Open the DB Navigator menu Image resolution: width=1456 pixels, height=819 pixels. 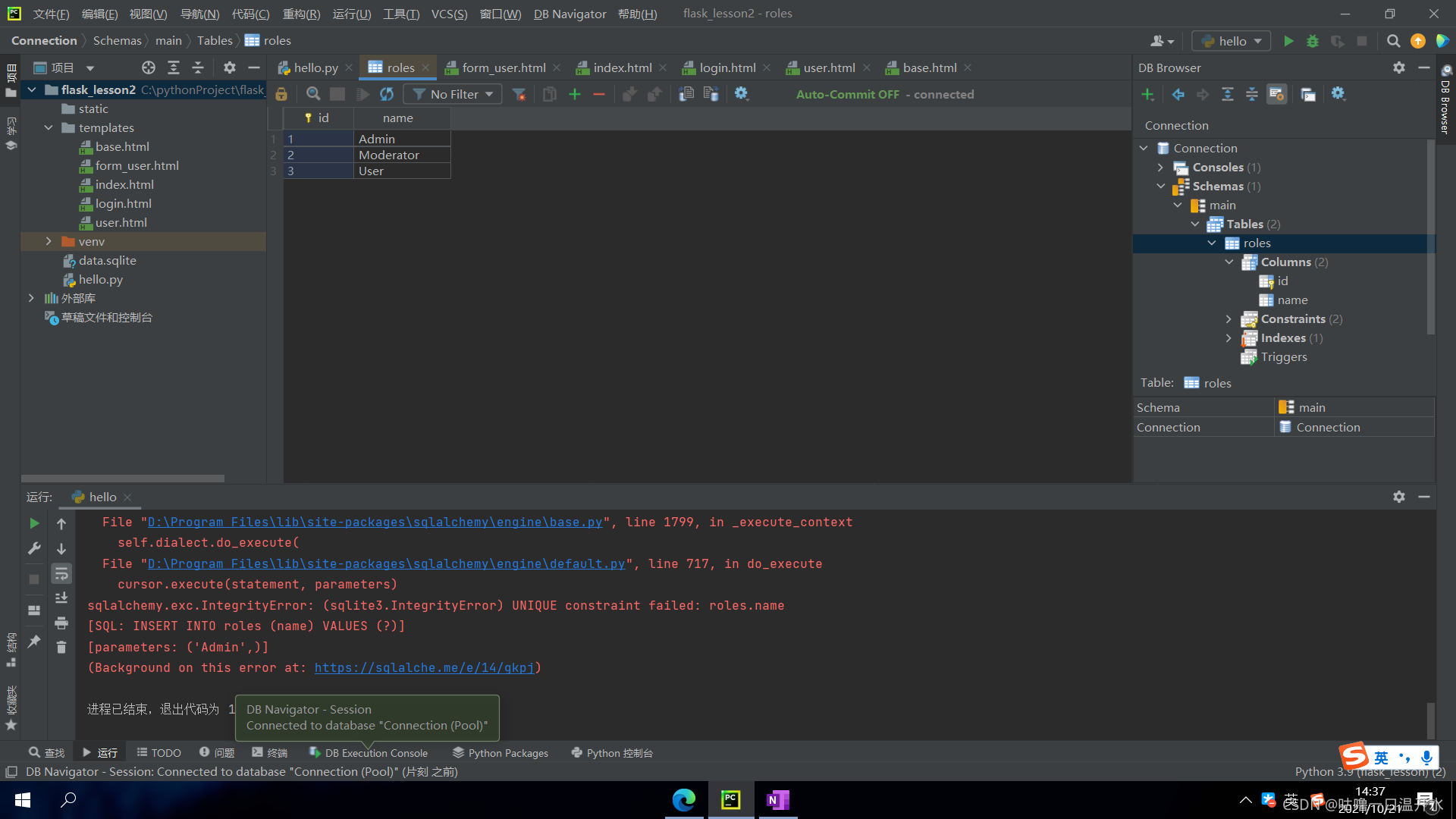point(570,14)
